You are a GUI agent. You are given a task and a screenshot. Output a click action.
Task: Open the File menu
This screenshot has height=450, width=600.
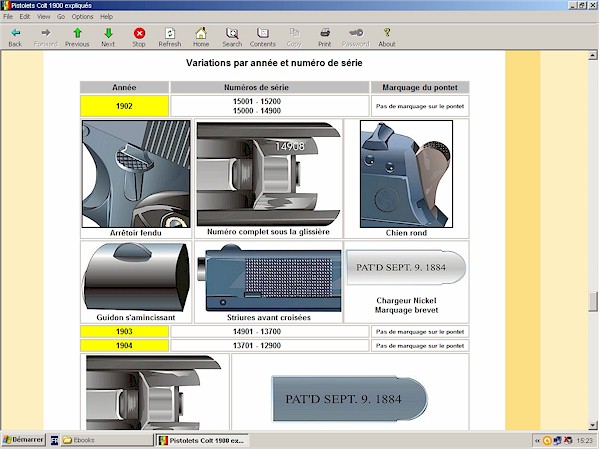tap(8, 16)
